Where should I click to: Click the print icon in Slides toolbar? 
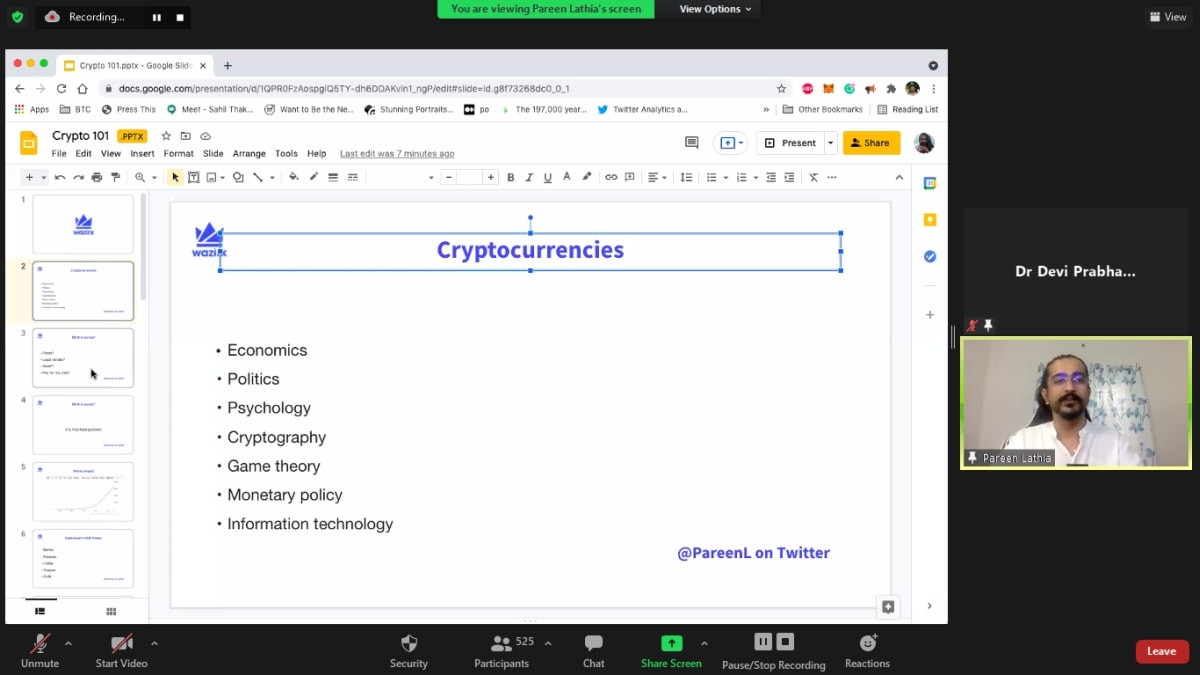pyautogui.click(x=97, y=177)
